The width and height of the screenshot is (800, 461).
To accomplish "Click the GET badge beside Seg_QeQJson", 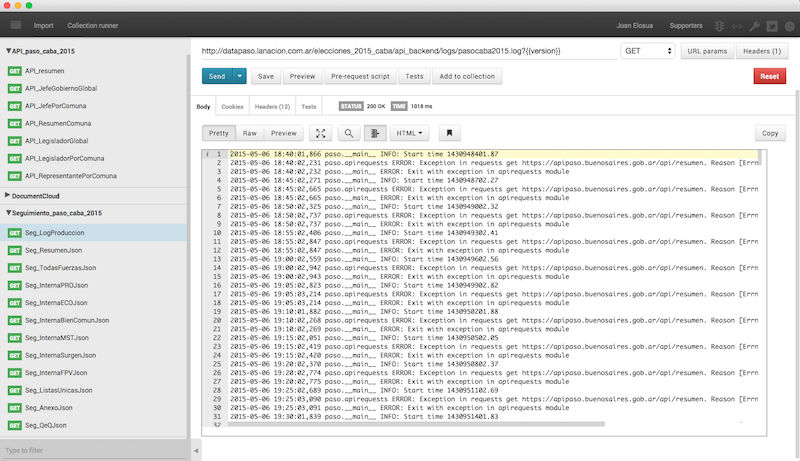I will click(x=15, y=425).
